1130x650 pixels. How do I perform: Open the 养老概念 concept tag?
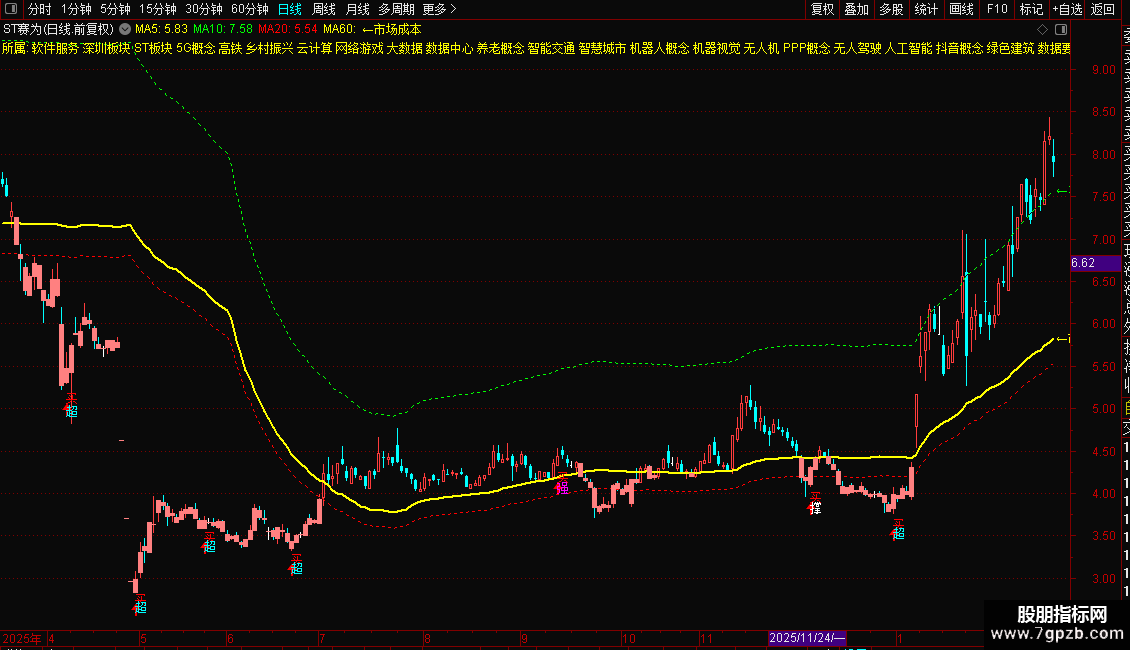(500, 48)
